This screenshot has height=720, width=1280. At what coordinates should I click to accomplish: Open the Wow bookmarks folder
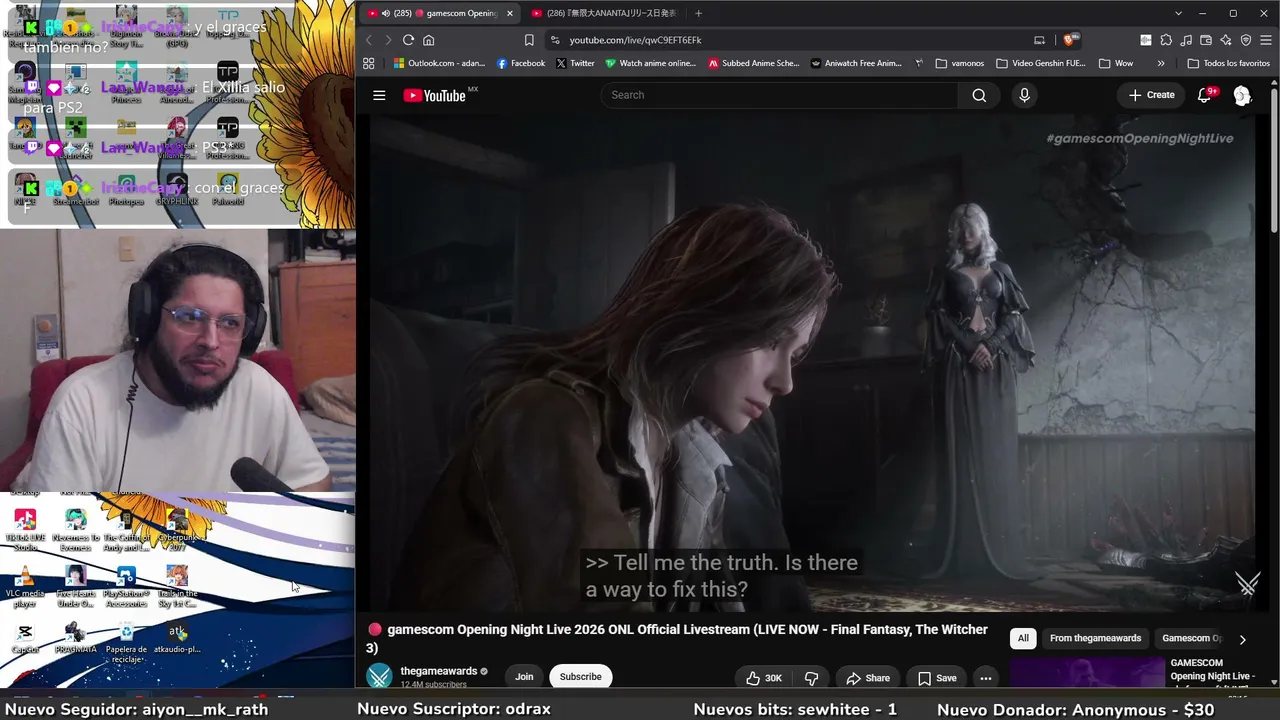pos(1116,63)
